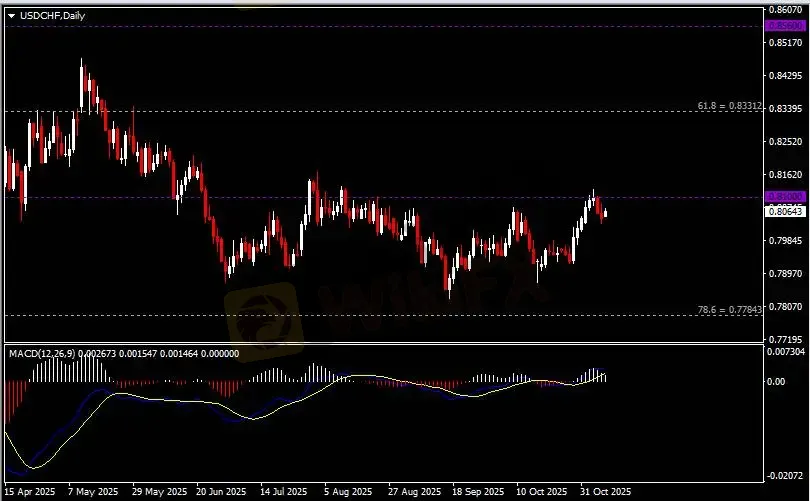Image resolution: width=810 pixels, height=501 pixels.
Task: Select the MACD(12,26,9) indicator label
Action: 42,354
